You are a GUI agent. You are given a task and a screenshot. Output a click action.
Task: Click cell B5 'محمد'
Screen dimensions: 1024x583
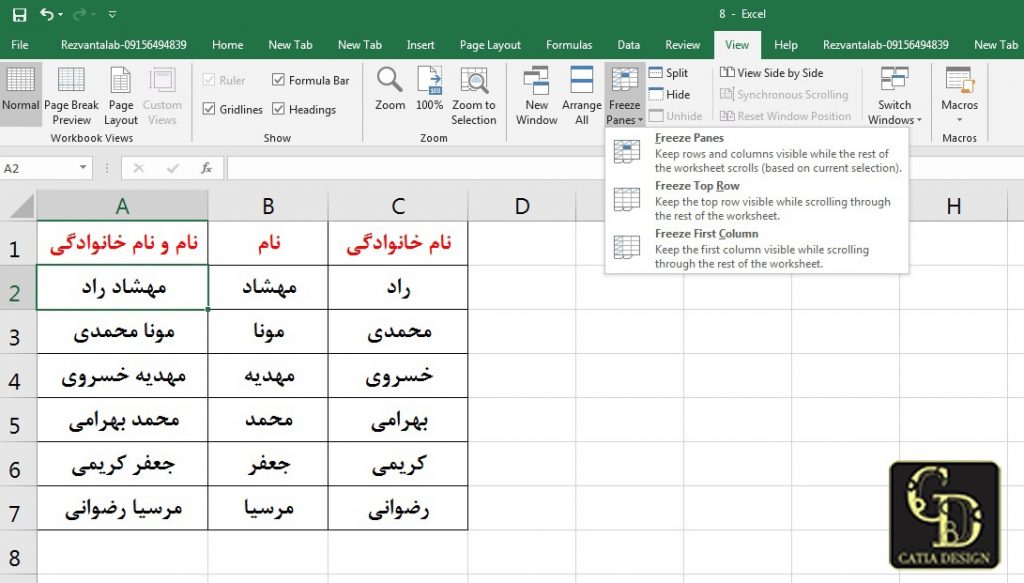268,420
